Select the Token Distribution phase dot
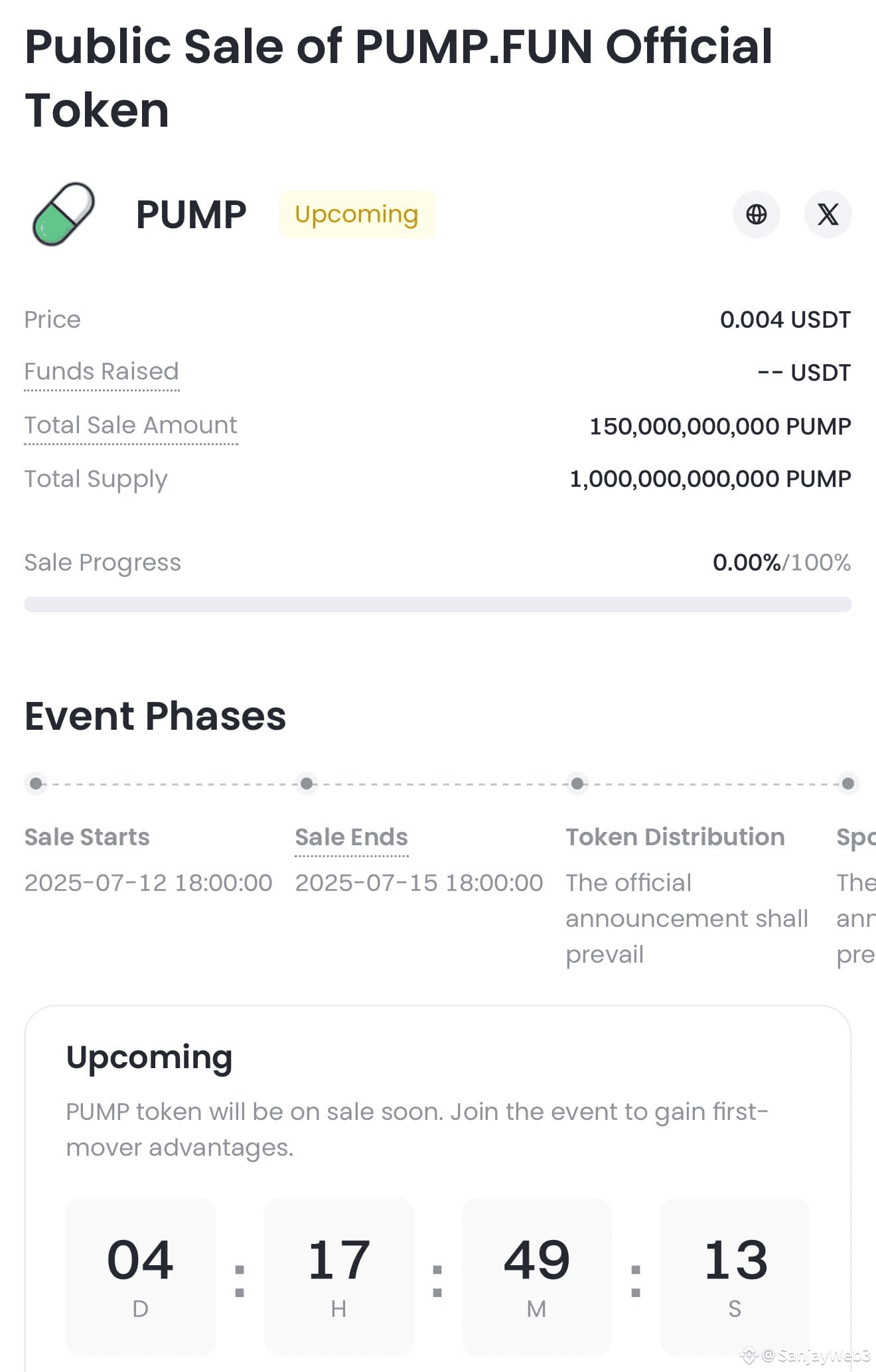Image resolution: width=876 pixels, height=1372 pixels. [x=577, y=784]
